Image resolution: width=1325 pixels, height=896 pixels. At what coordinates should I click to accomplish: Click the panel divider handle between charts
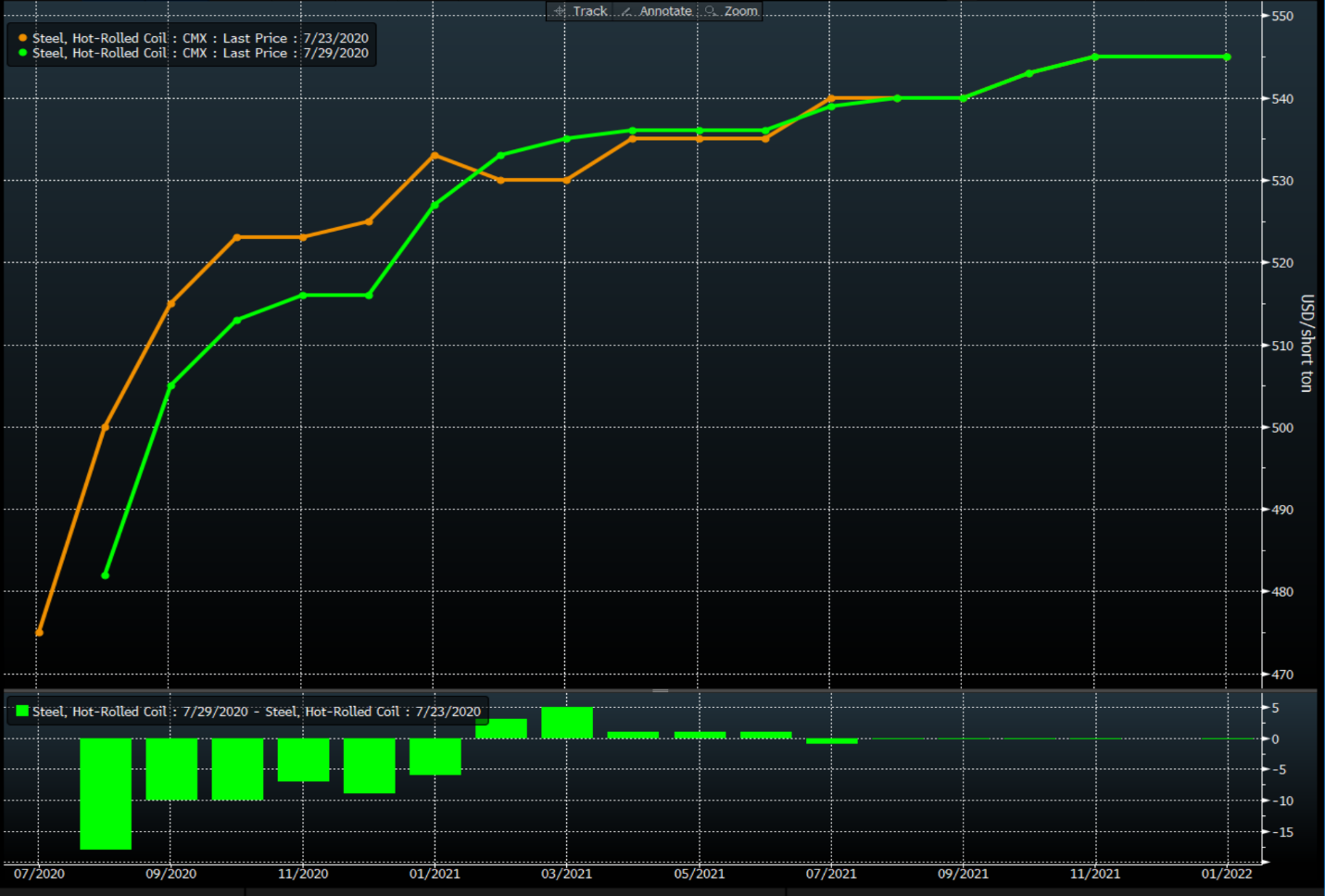[661, 690]
